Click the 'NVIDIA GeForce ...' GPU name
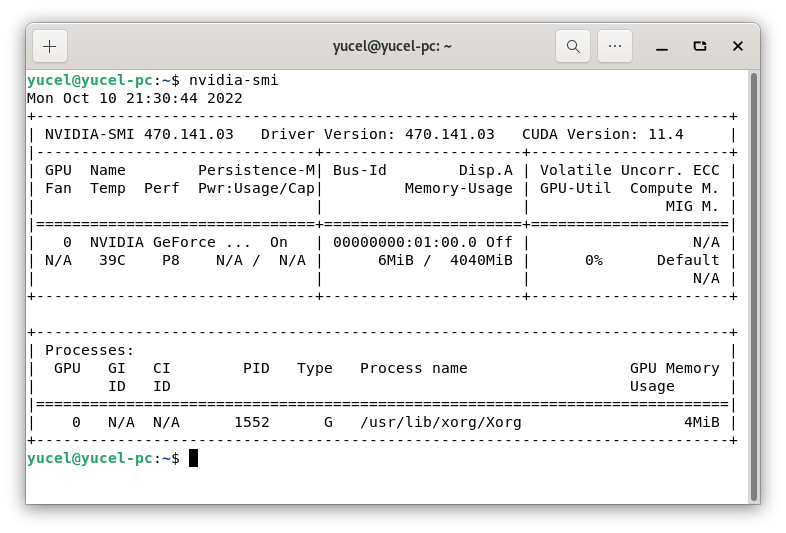The image size is (786, 533). (x=170, y=243)
